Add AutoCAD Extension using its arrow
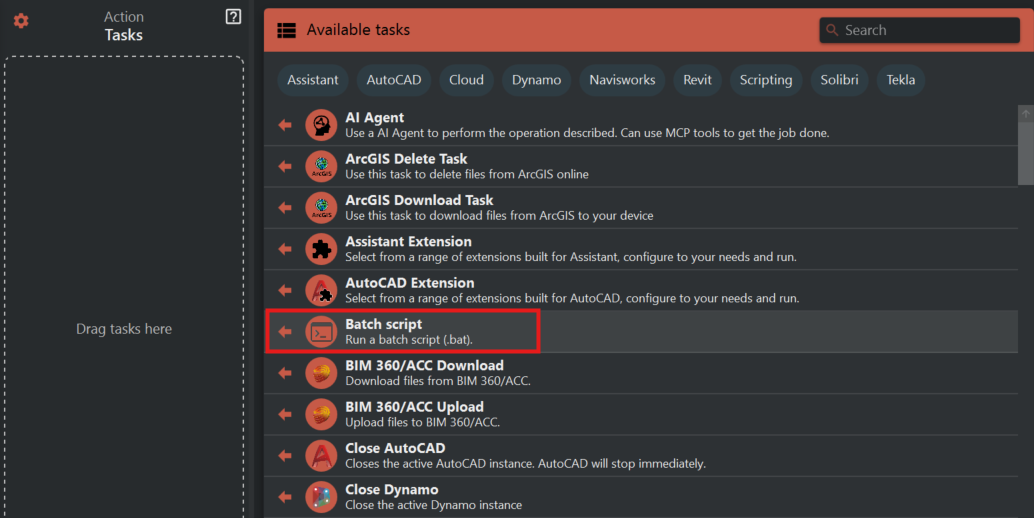 tap(285, 291)
